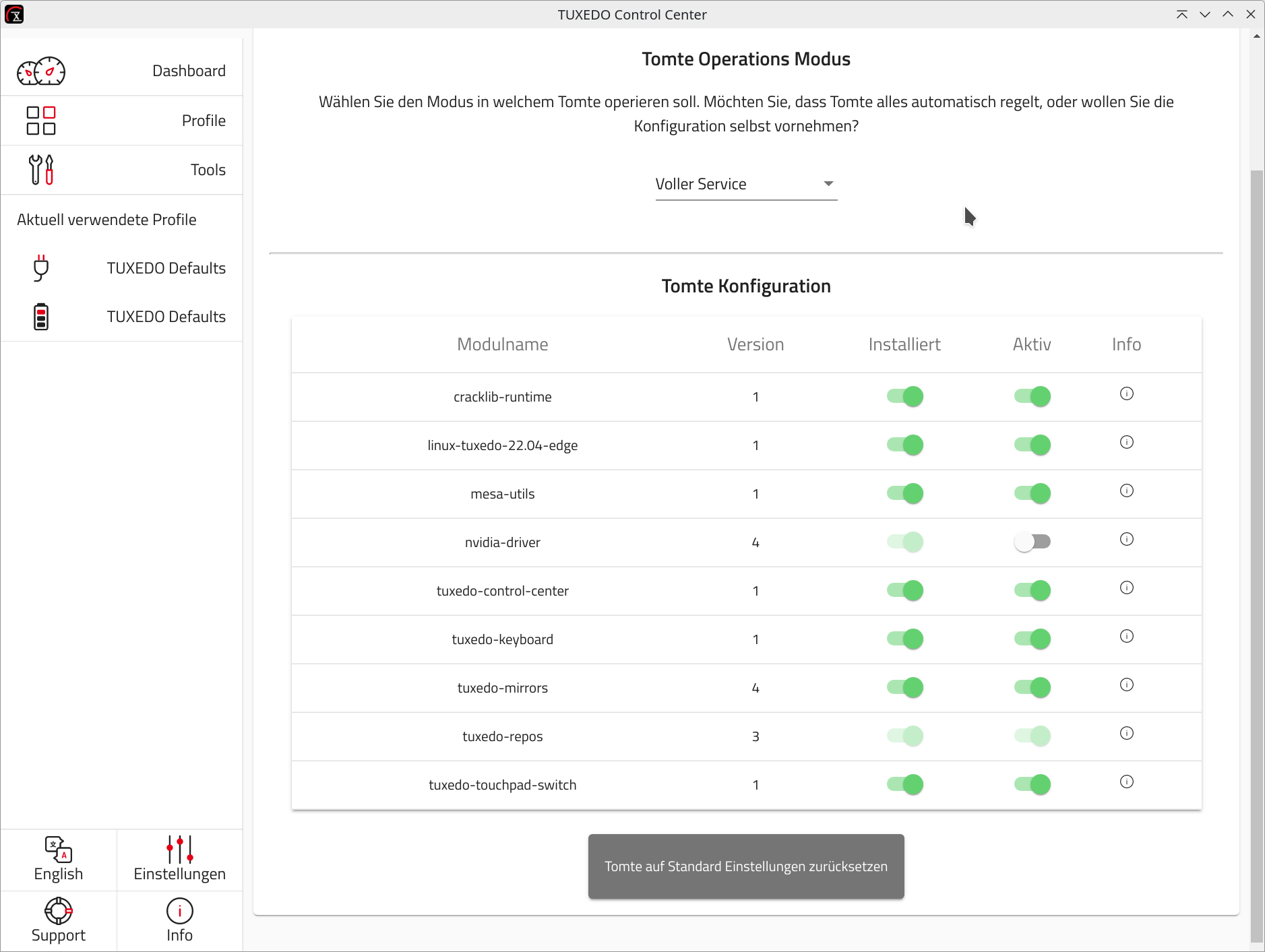The height and width of the screenshot is (952, 1265).
Task: Switch language to English
Action: 59,860
